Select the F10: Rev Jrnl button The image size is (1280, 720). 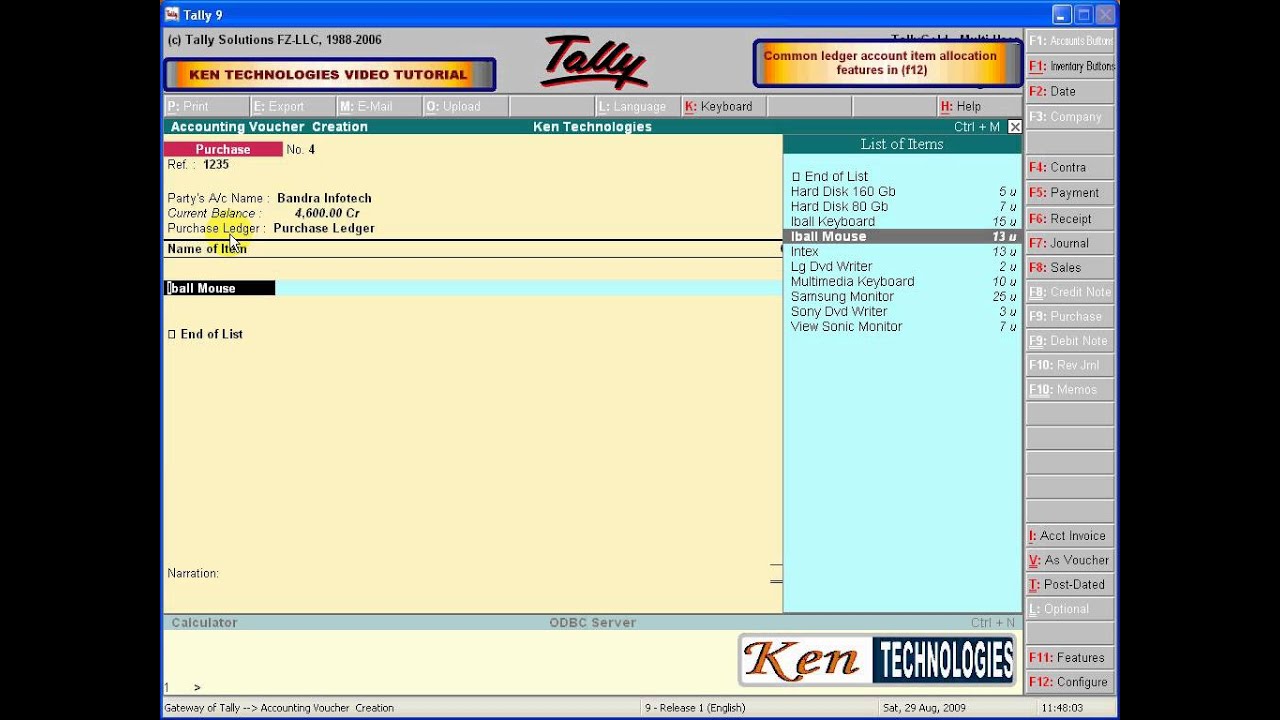point(1070,365)
